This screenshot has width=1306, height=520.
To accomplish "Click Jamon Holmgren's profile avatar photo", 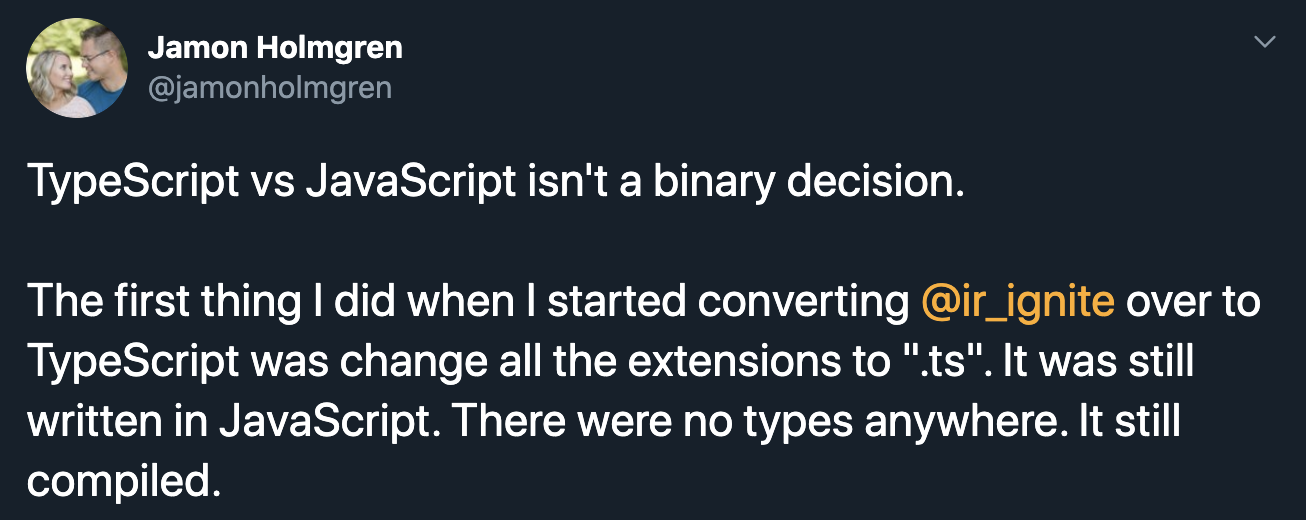I will [x=77, y=68].
